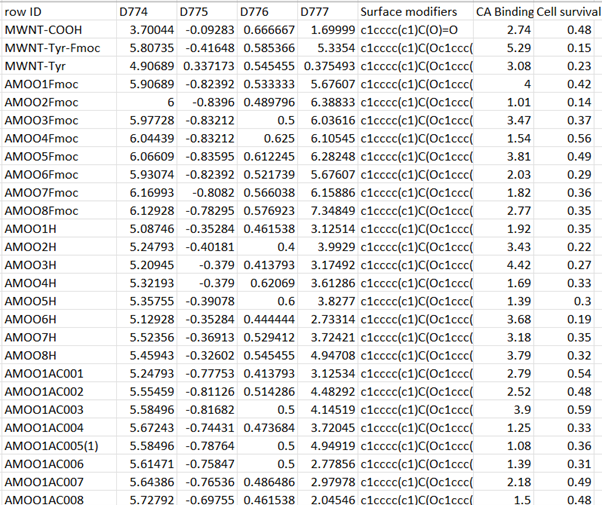Click D775 value 0.337173
The width and height of the screenshot is (602, 505).
(x=207, y=66)
